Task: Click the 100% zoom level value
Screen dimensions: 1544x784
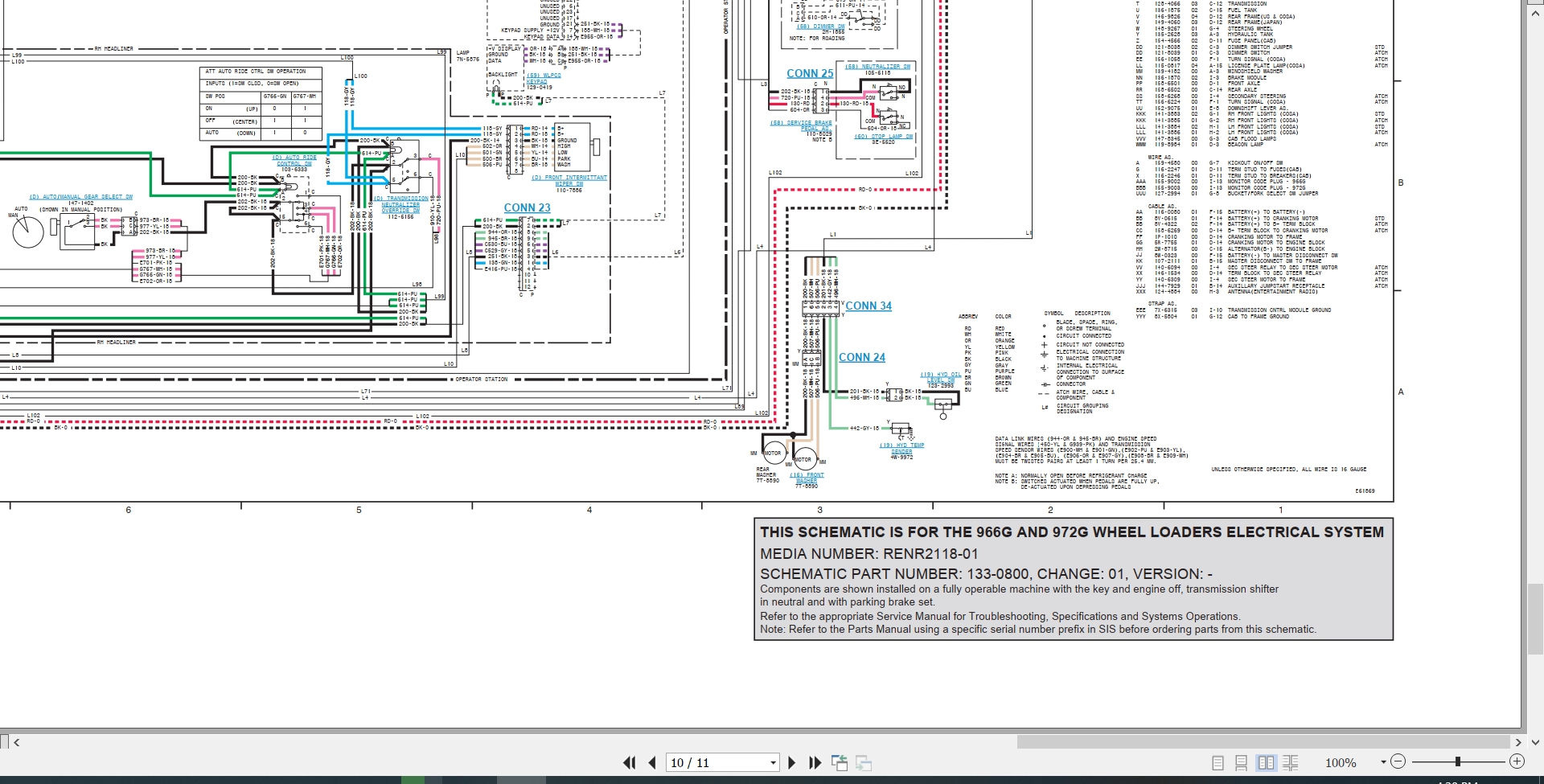Action: 1341,762
